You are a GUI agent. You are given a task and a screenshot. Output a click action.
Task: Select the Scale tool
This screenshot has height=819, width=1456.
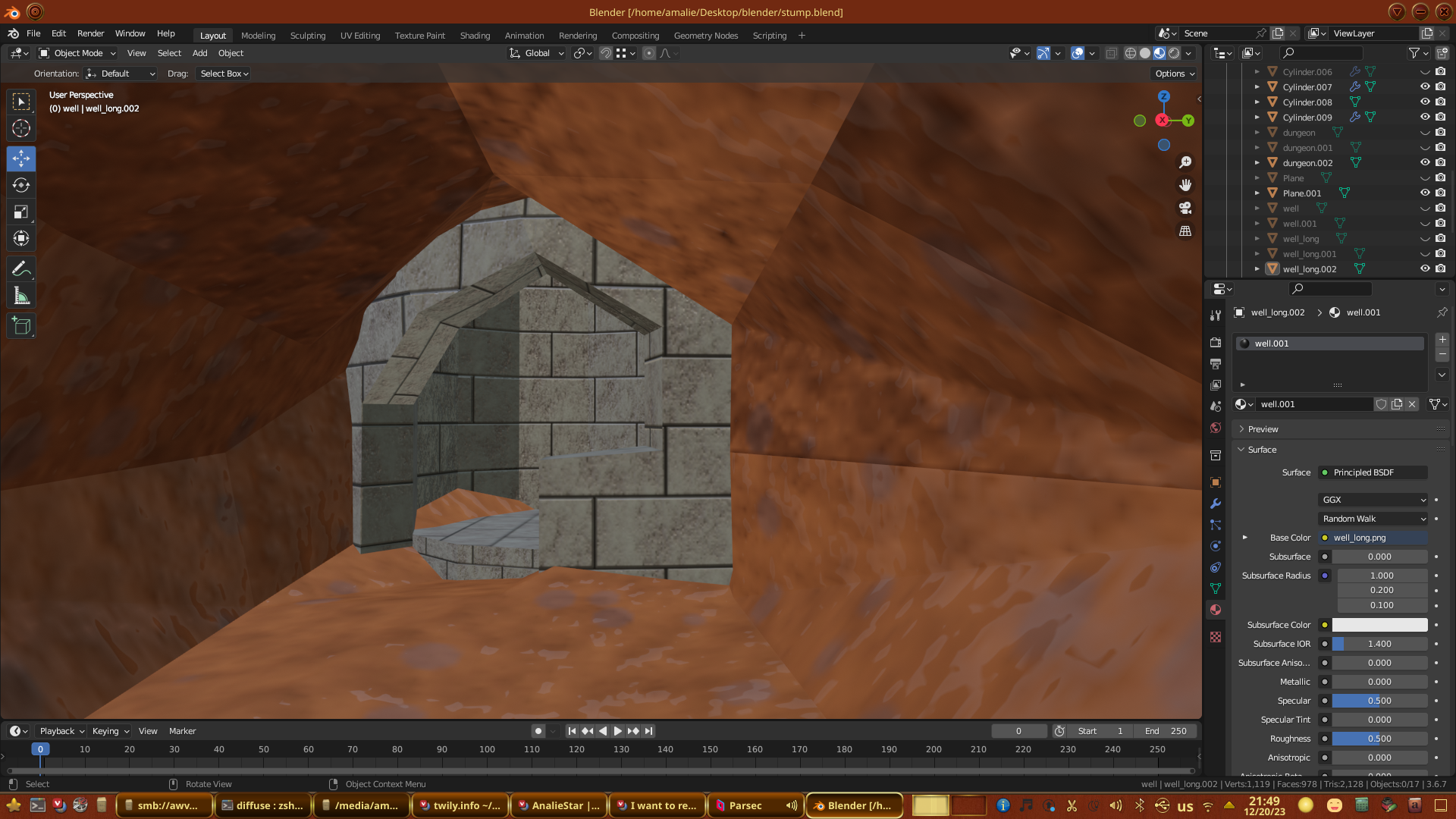click(x=21, y=212)
